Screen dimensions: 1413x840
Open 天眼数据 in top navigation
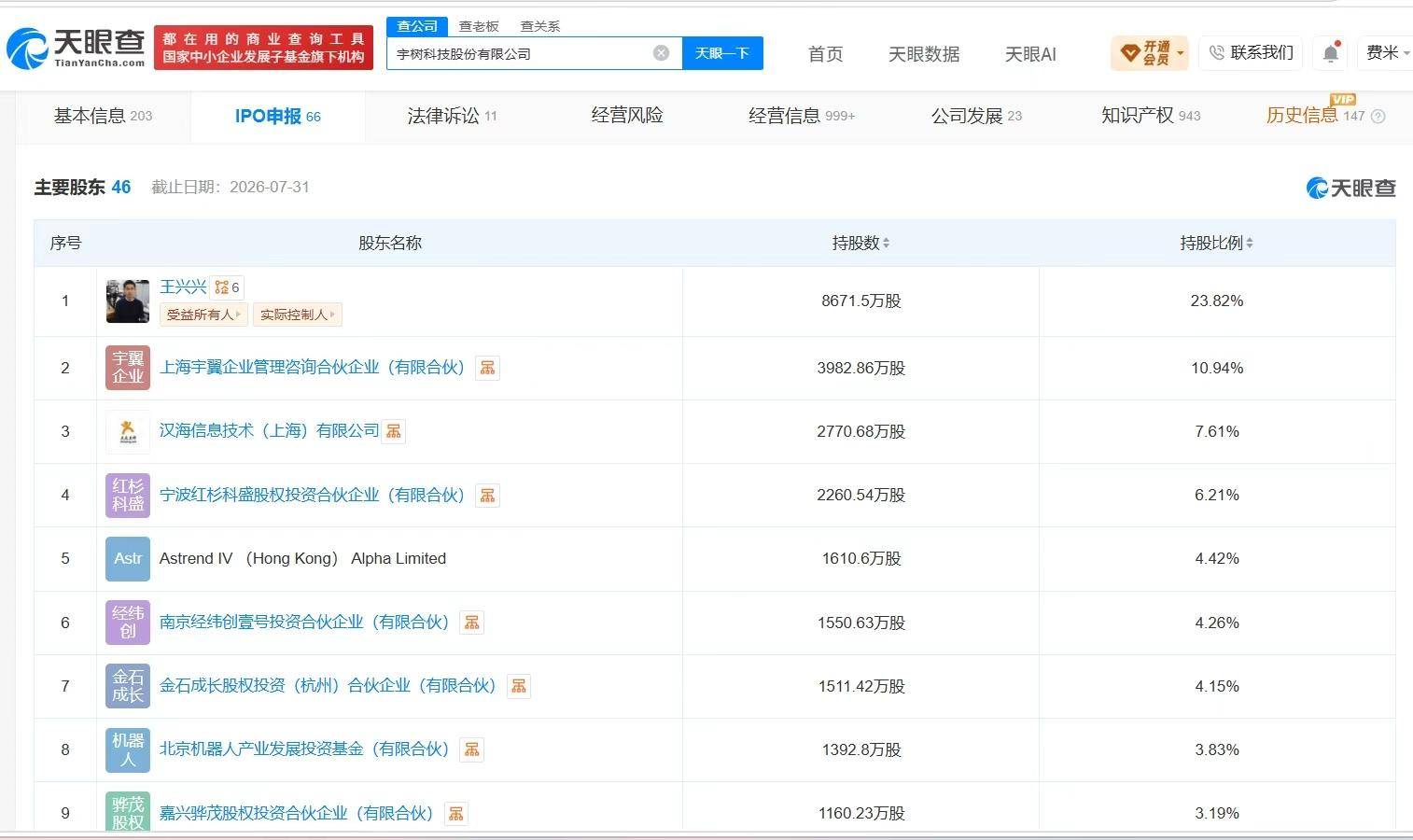tap(924, 54)
